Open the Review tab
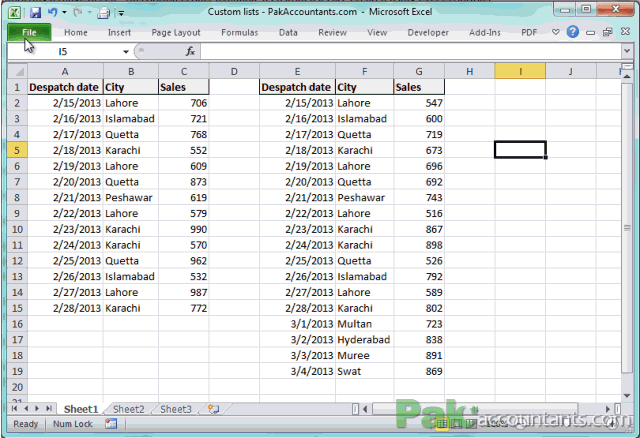The image size is (640, 438). point(332,33)
